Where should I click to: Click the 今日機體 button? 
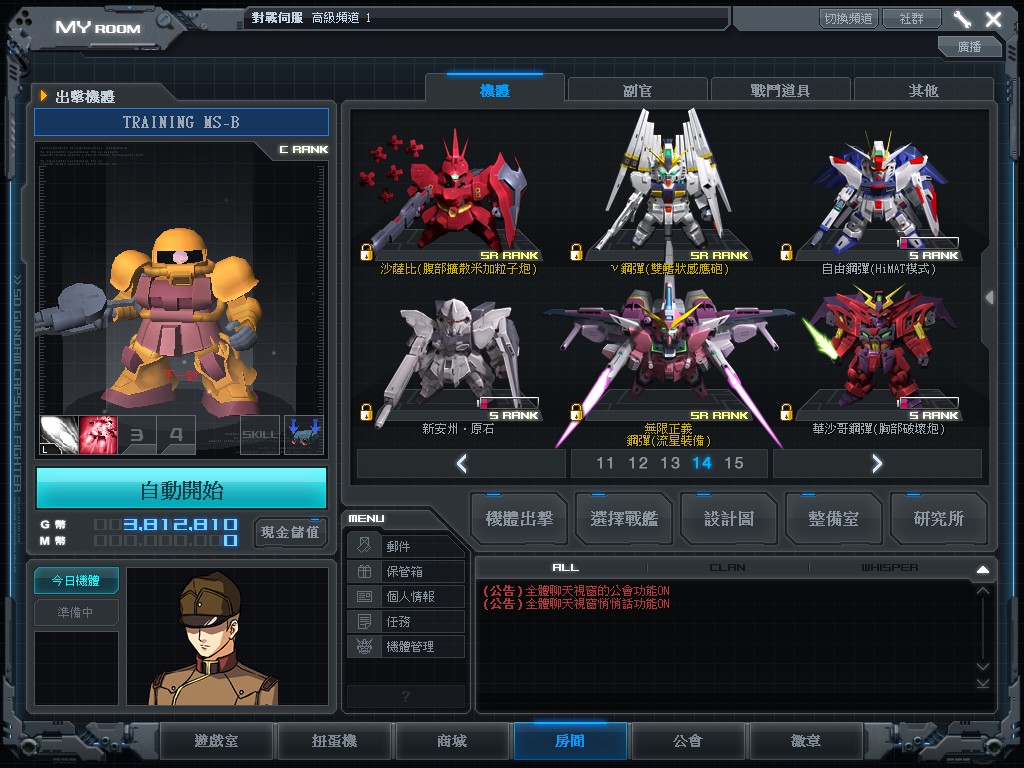[76, 581]
